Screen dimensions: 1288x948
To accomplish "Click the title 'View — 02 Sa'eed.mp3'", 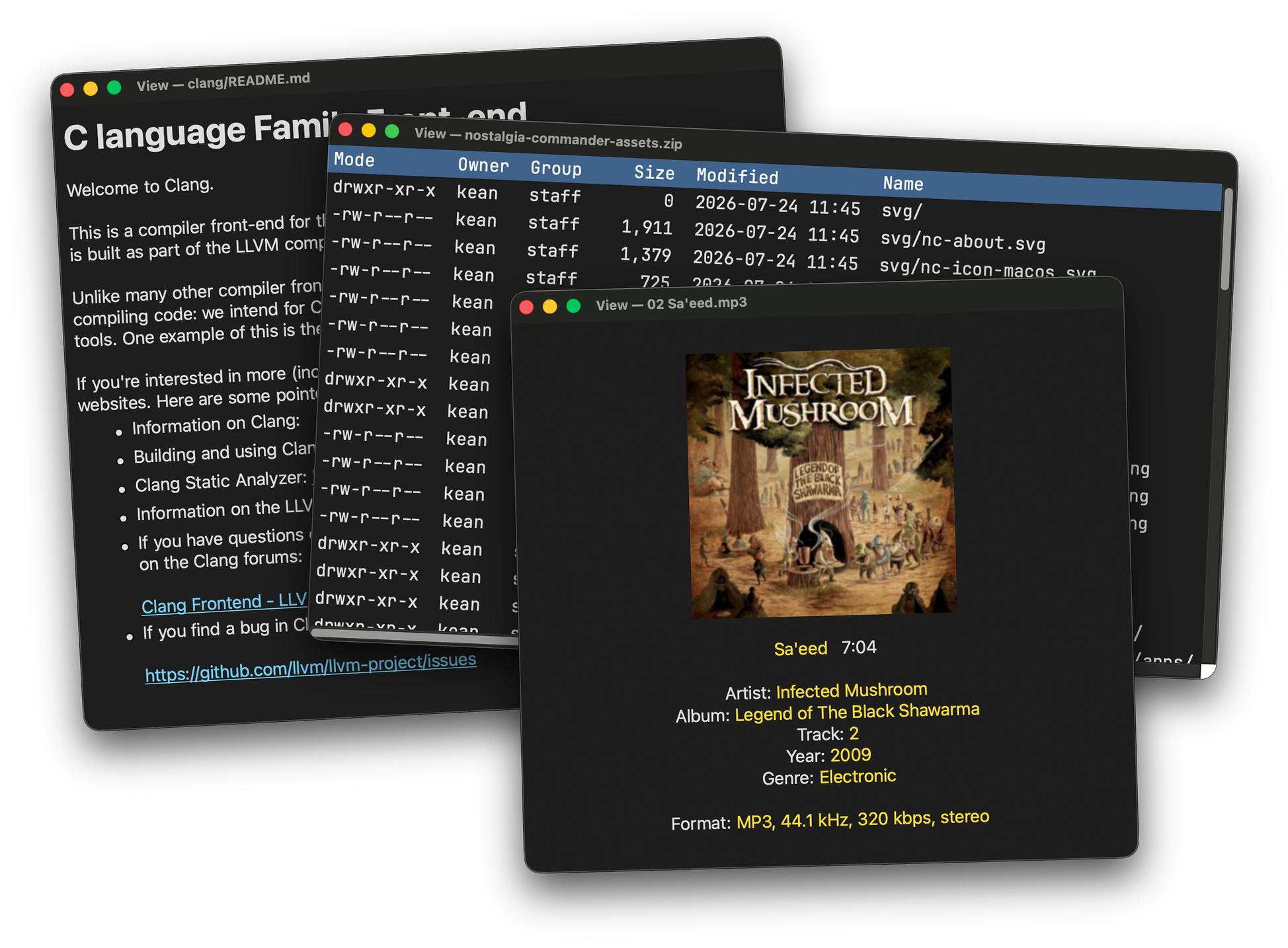I will click(671, 303).
